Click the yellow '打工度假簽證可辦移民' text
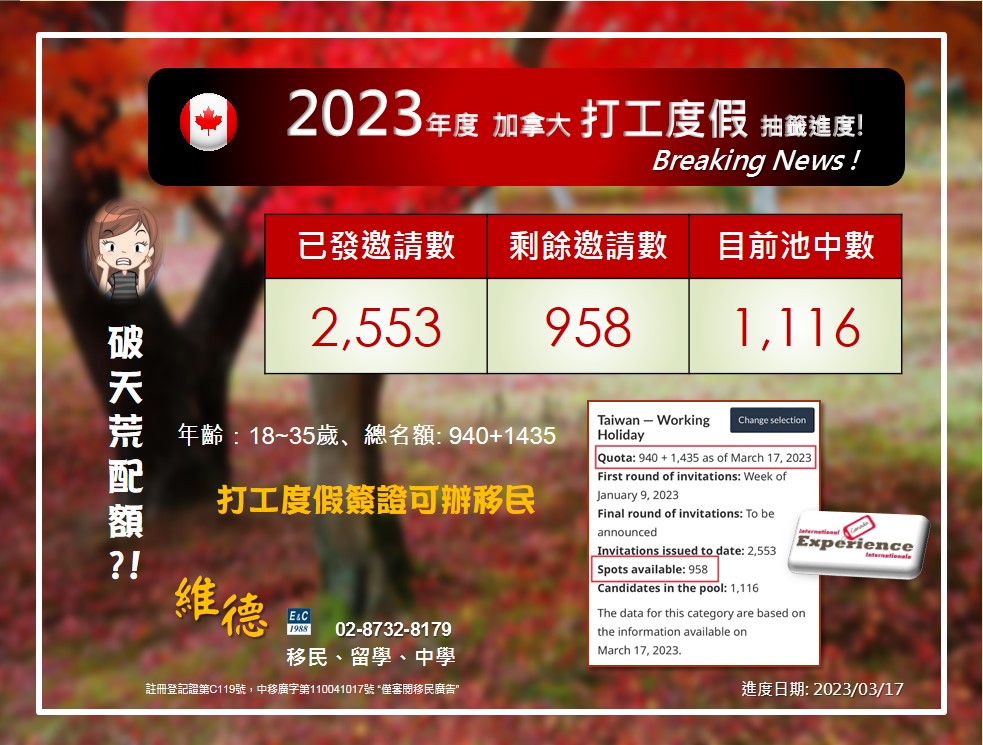The height and width of the screenshot is (745, 983). click(x=376, y=500)
